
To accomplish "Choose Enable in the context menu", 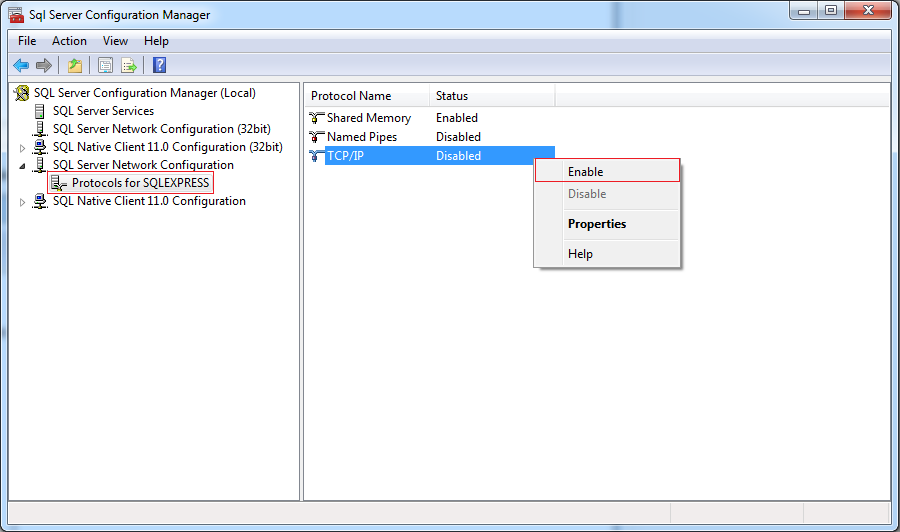I will [x=607, y=171].
